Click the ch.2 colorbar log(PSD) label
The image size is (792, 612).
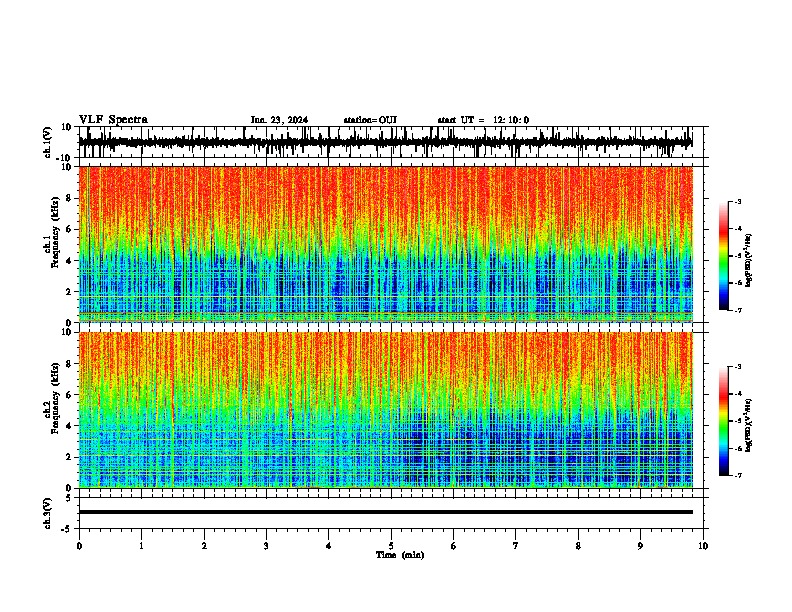pos(748,425)
